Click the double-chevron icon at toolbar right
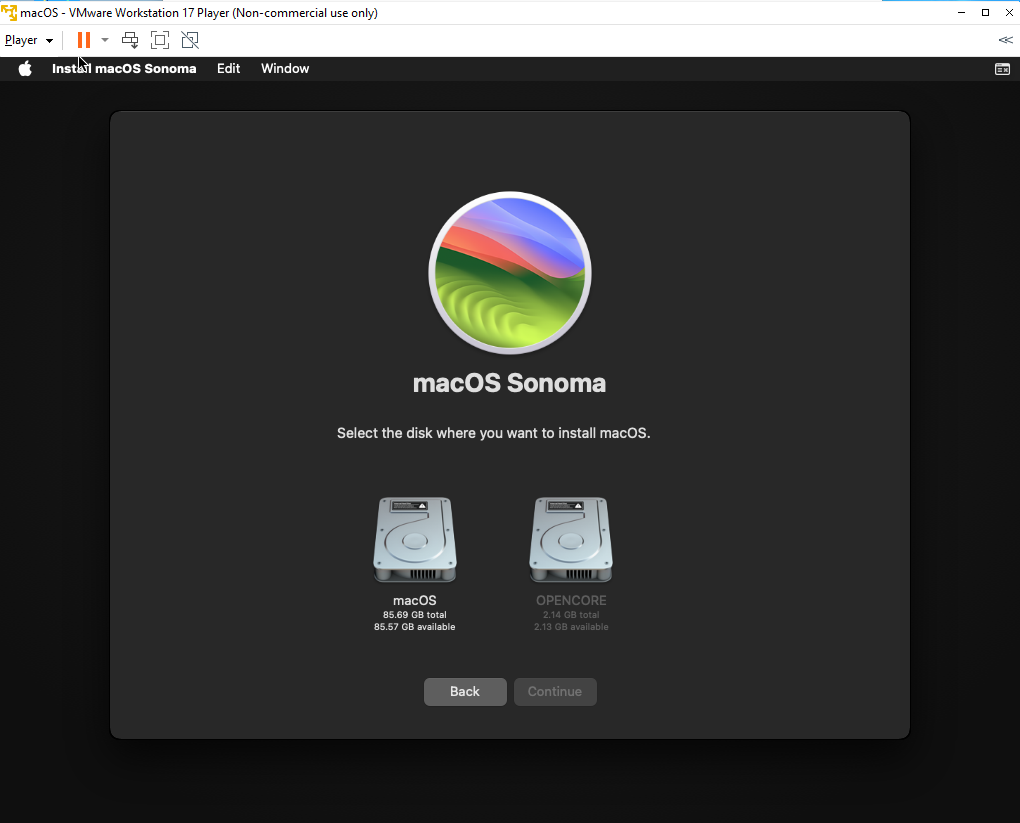Screen dimensions: 1020x823 [1005, 40]
